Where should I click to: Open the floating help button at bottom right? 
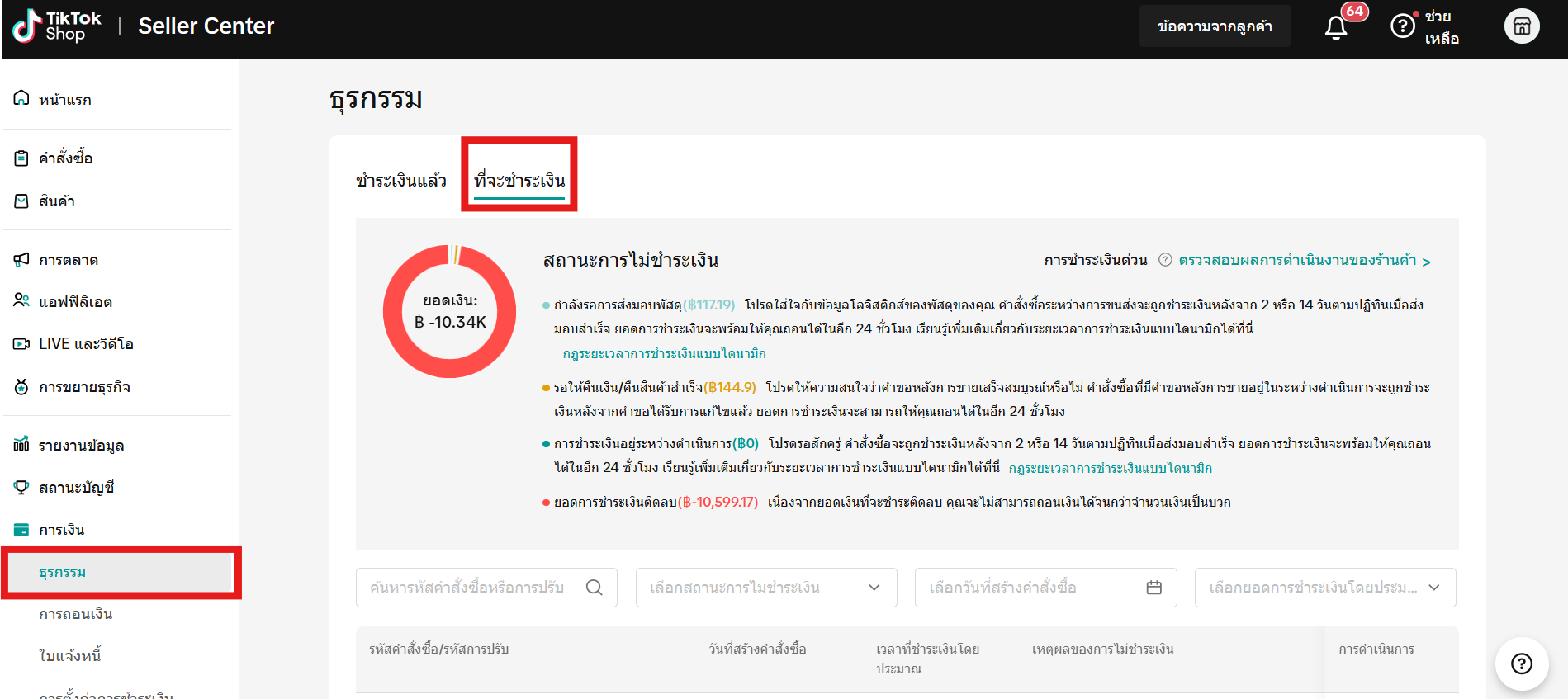click(1522, 664)
